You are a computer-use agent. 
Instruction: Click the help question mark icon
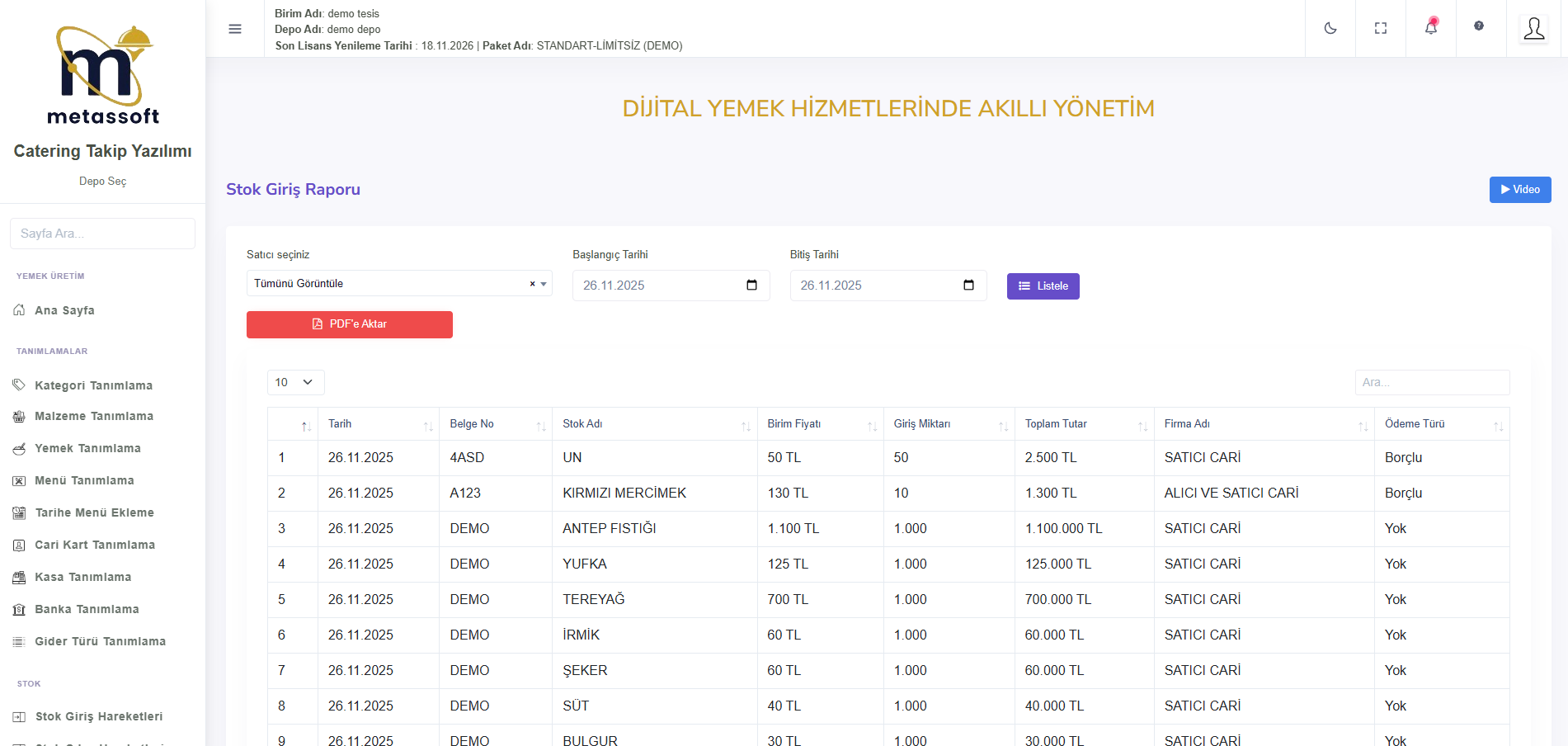tap(1479, 26)
